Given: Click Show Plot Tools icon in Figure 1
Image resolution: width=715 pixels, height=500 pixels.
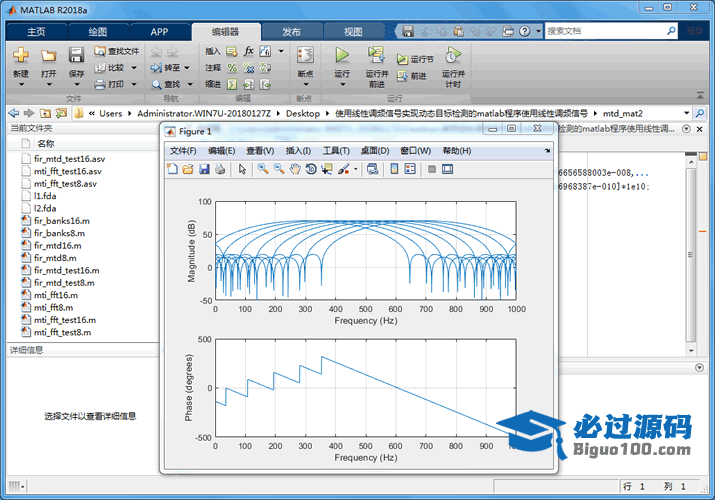Looking at the screenshot, I should [447, 169].
